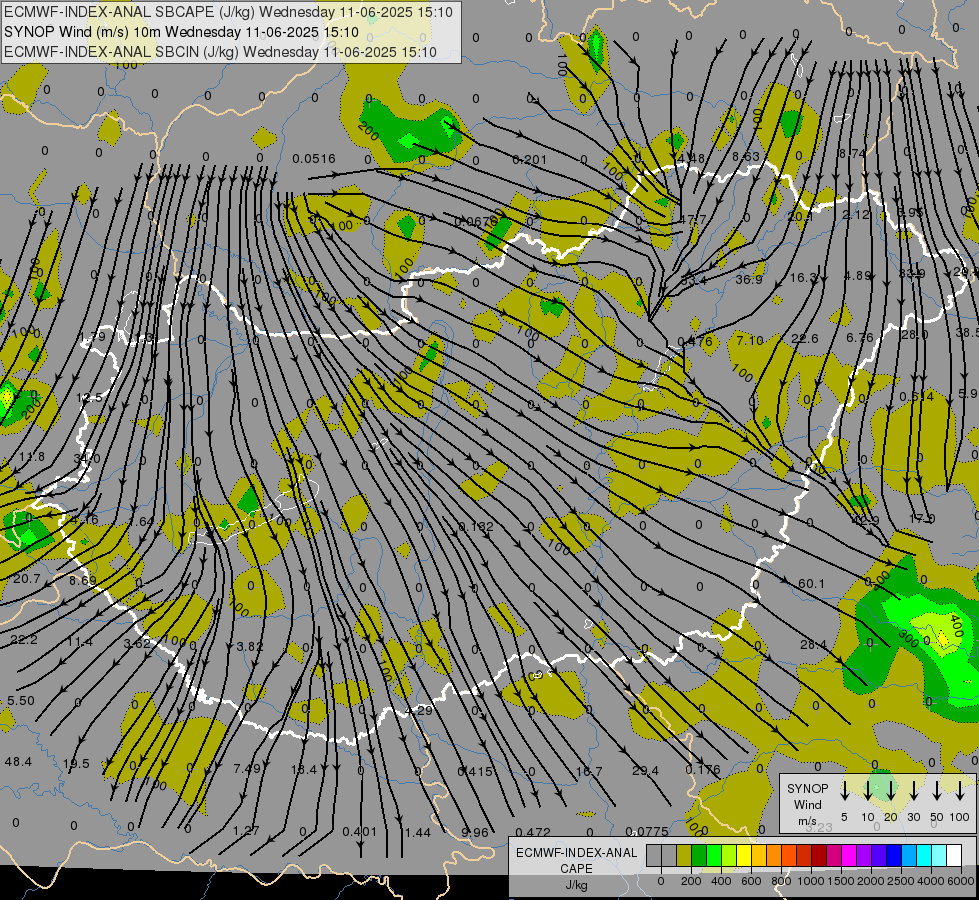Screen dimensions: 979x900
Task: Click the map value 22.2
Action: pos(24,640)
